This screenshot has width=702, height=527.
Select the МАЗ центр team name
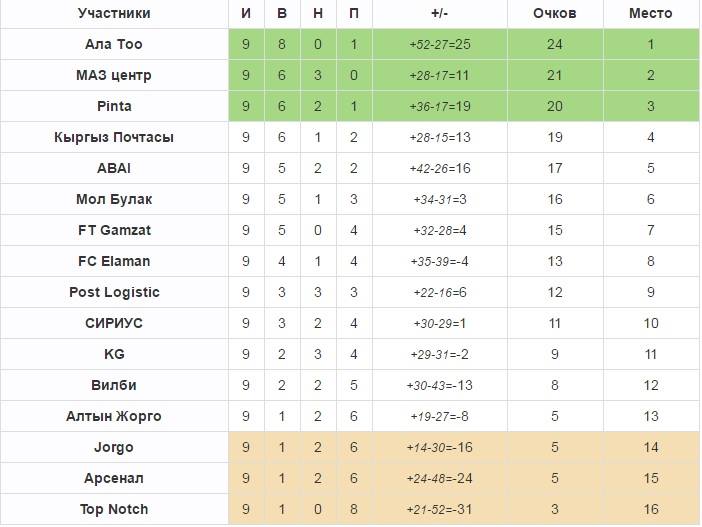114,76
